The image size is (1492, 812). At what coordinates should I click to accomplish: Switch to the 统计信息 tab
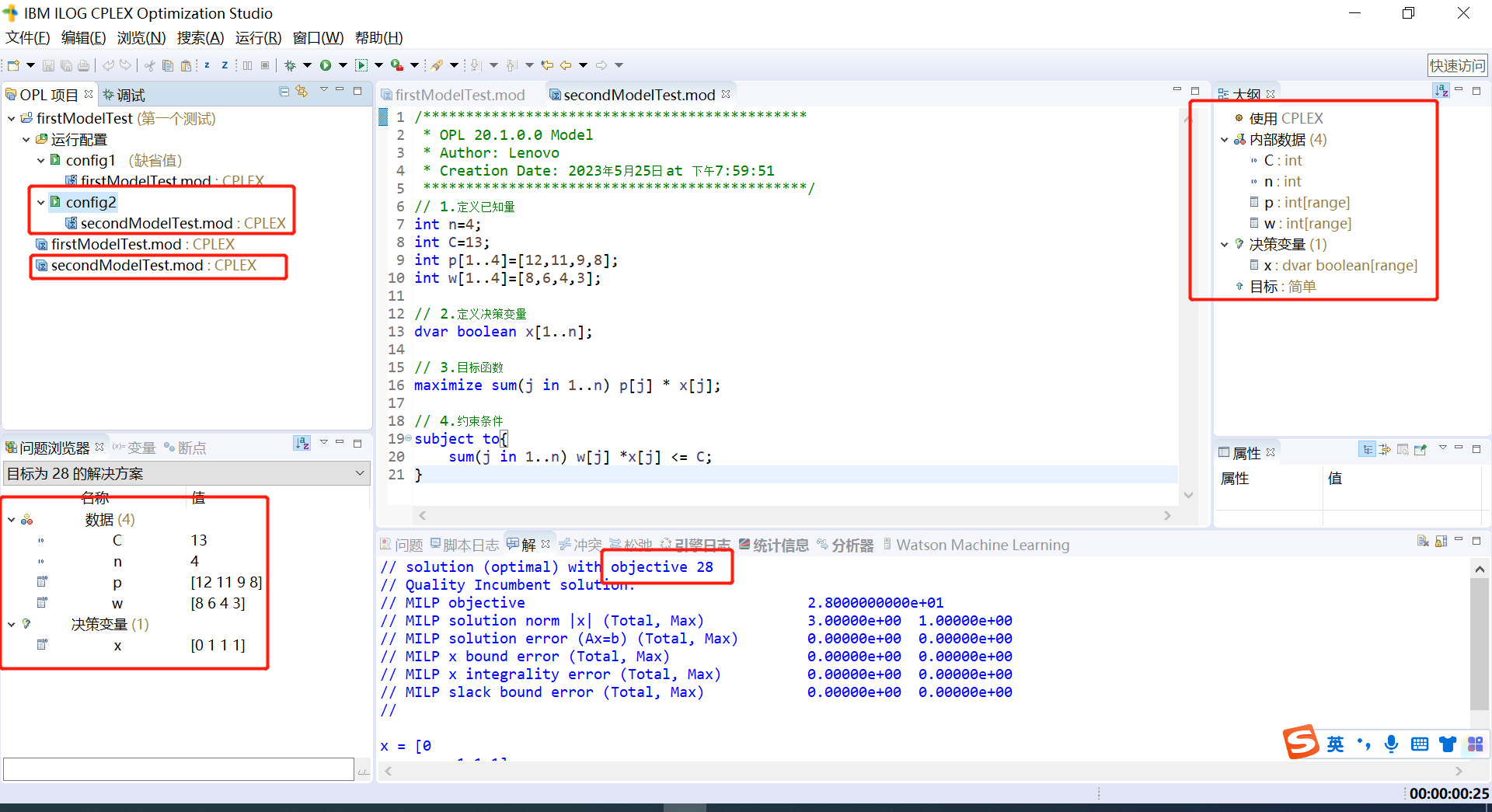774,545
